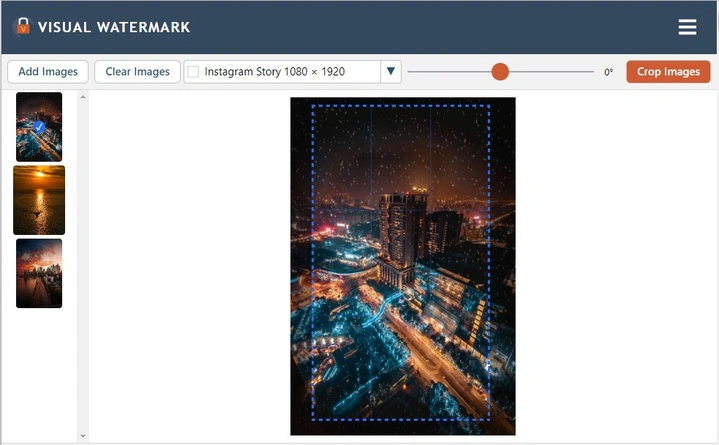Click the Add Images button

click(x=48, y=72)
